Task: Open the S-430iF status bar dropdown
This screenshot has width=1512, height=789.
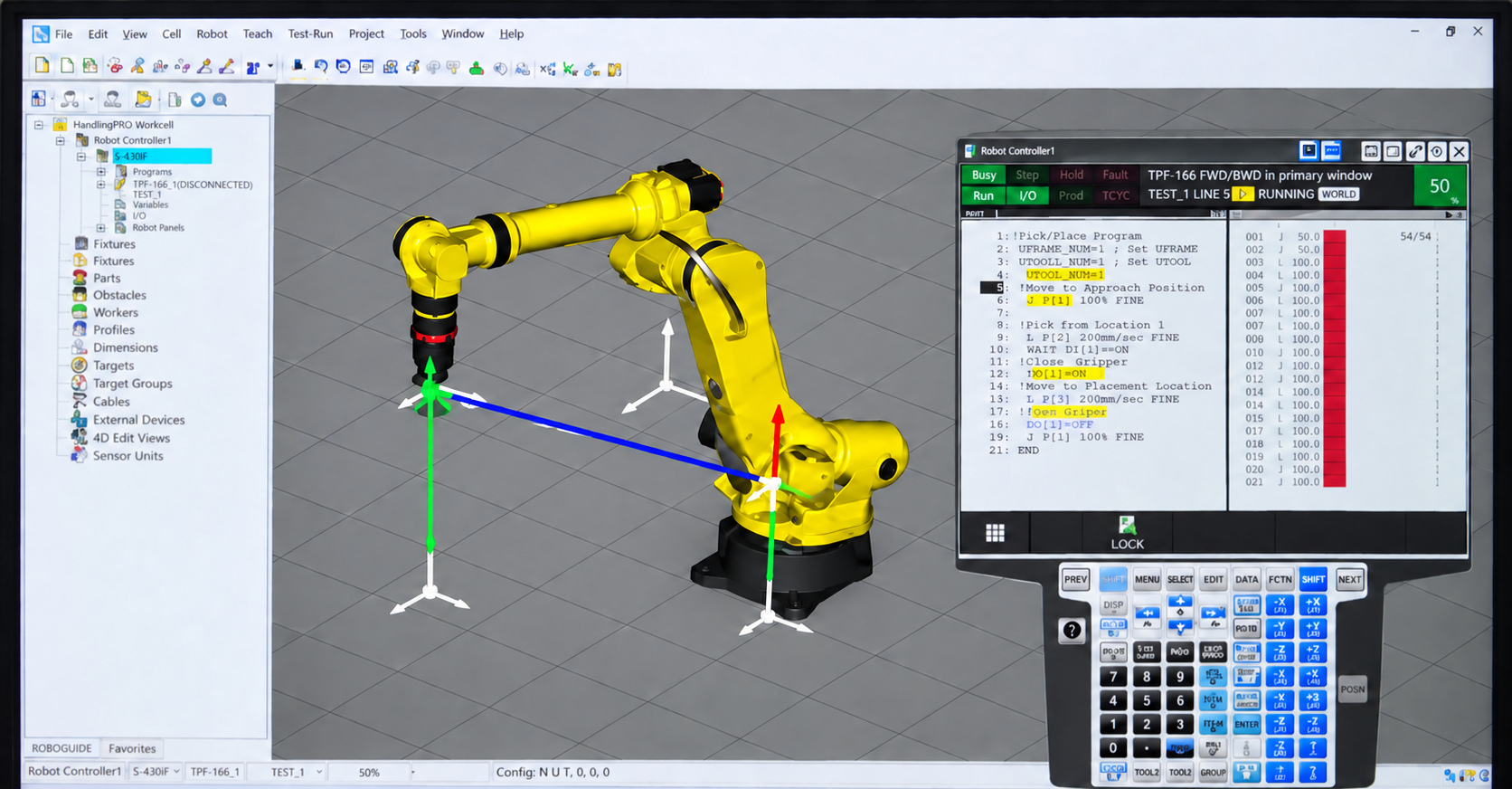Action: tap(177, 772)
